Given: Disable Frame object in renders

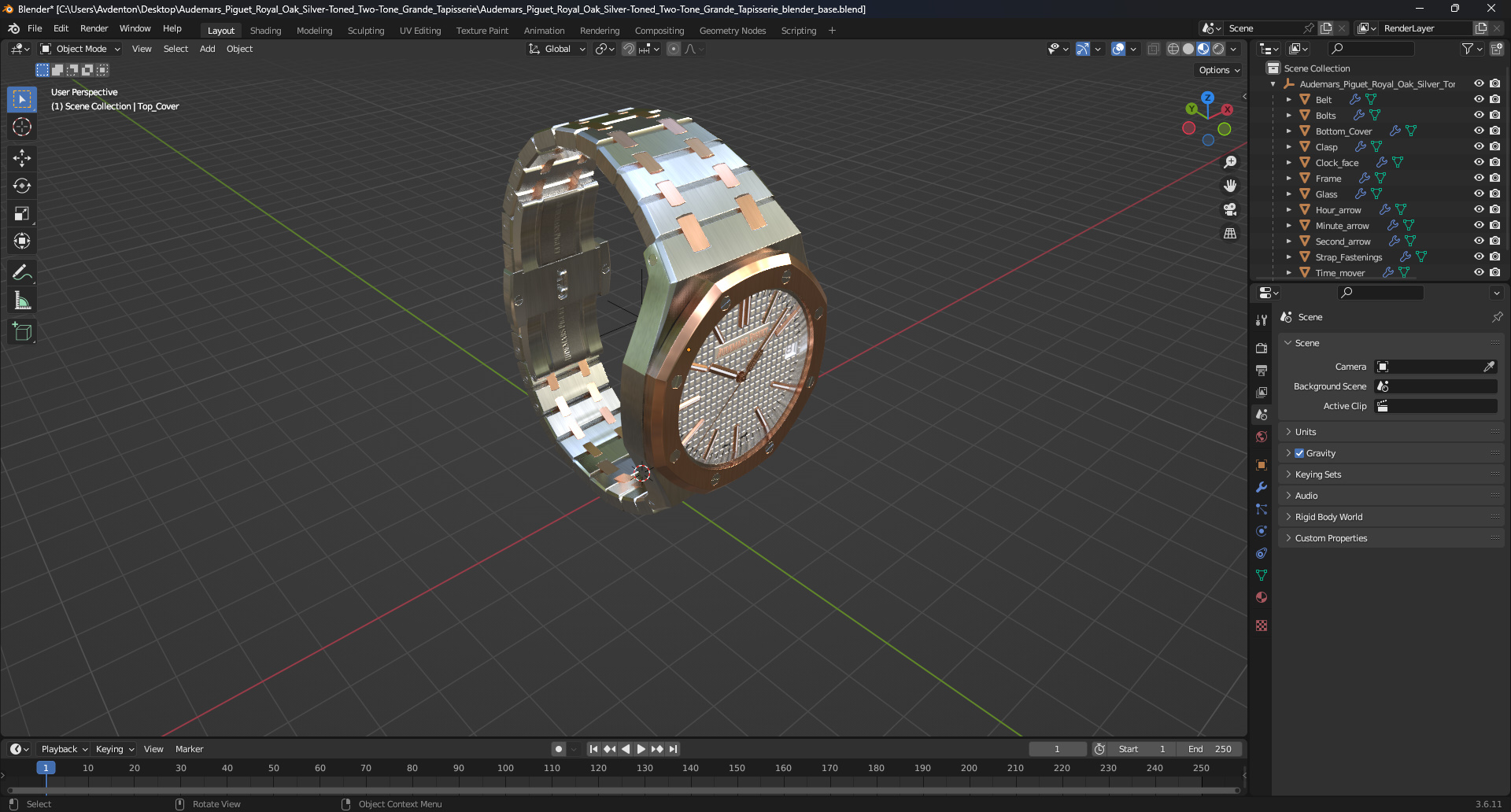Looking at the screenshot, I should [x=1494, y=178].
